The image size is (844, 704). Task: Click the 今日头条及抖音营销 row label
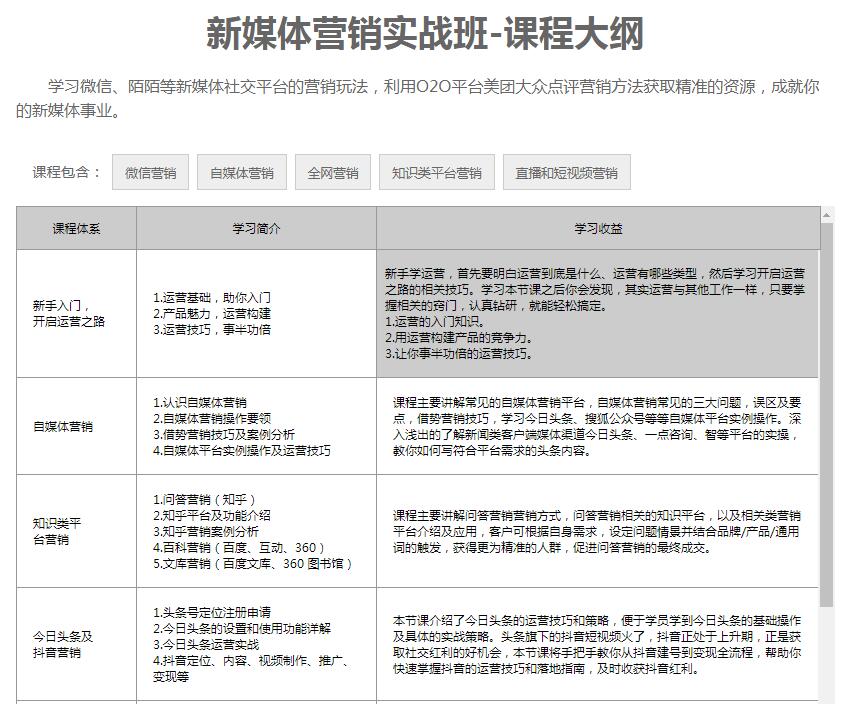point(62,644)
